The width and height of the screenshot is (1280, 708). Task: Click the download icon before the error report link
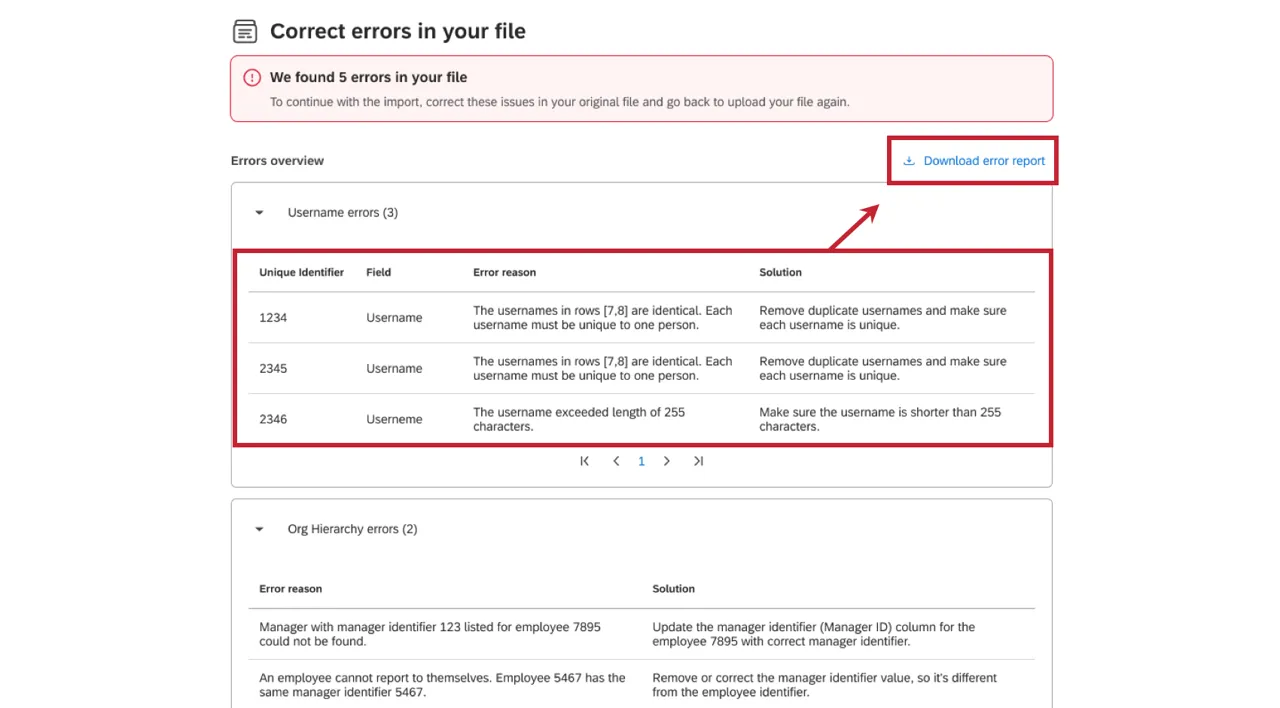[909, 160]
